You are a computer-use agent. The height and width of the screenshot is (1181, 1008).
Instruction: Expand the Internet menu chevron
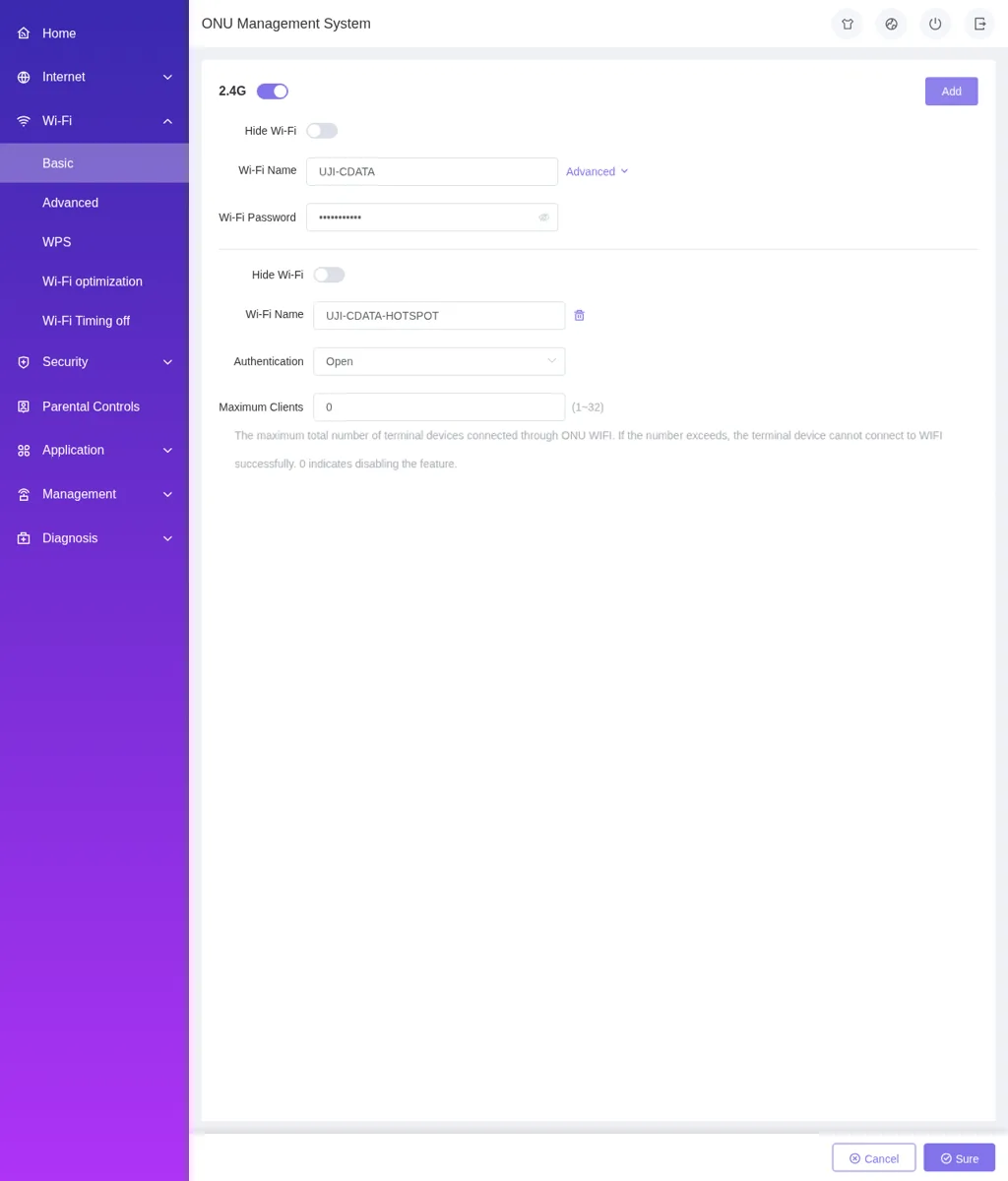coord(167,77)
